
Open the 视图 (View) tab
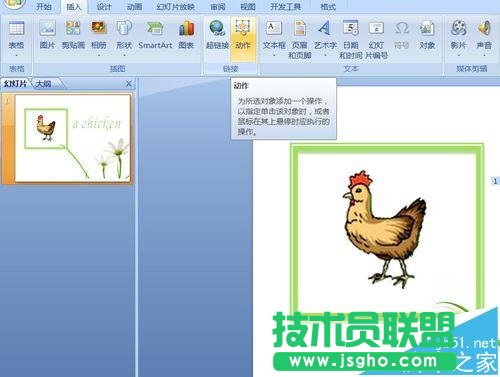[x=248, y=7]
